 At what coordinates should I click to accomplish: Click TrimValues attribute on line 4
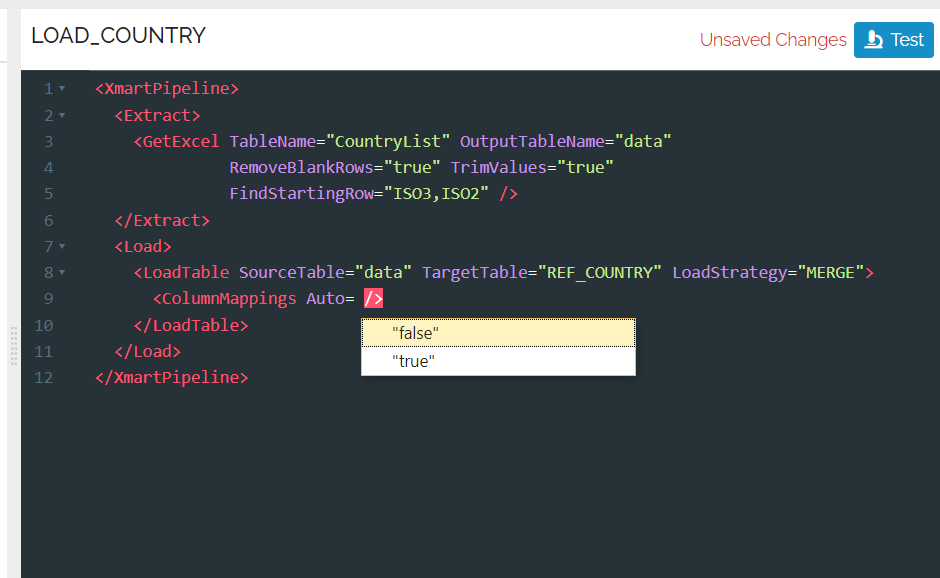(498, 167)
